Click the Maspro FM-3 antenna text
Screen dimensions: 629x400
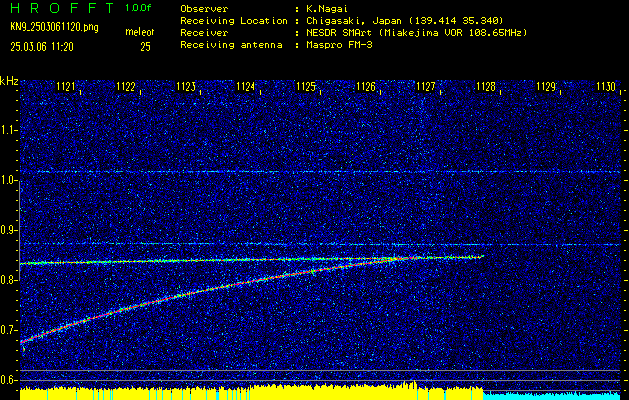coord(339,45)
